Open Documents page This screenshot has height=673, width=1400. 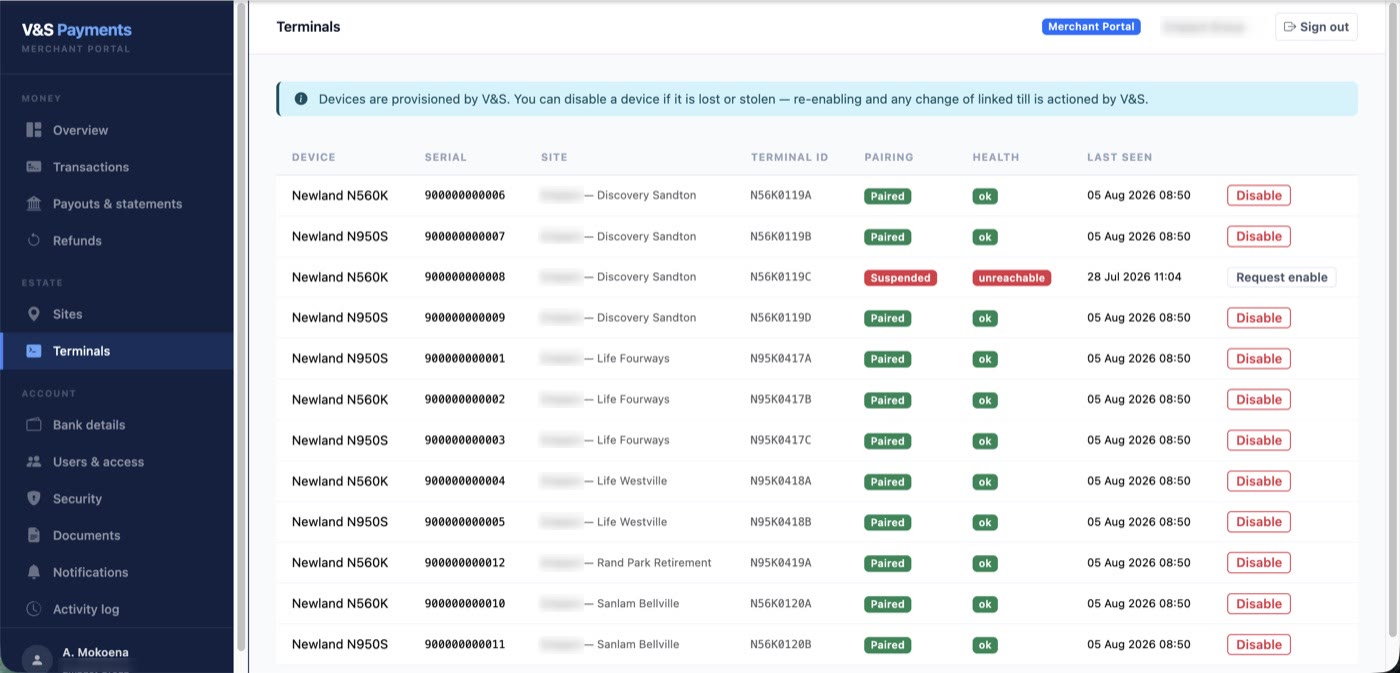(x=117, y=536)
